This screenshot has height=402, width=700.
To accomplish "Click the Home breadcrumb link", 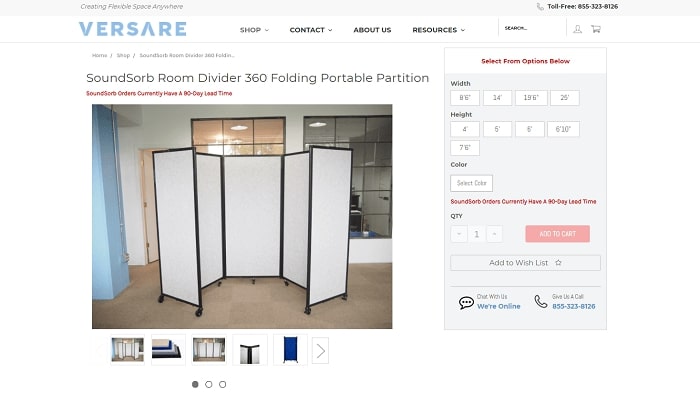I will [x=100, y=55].
